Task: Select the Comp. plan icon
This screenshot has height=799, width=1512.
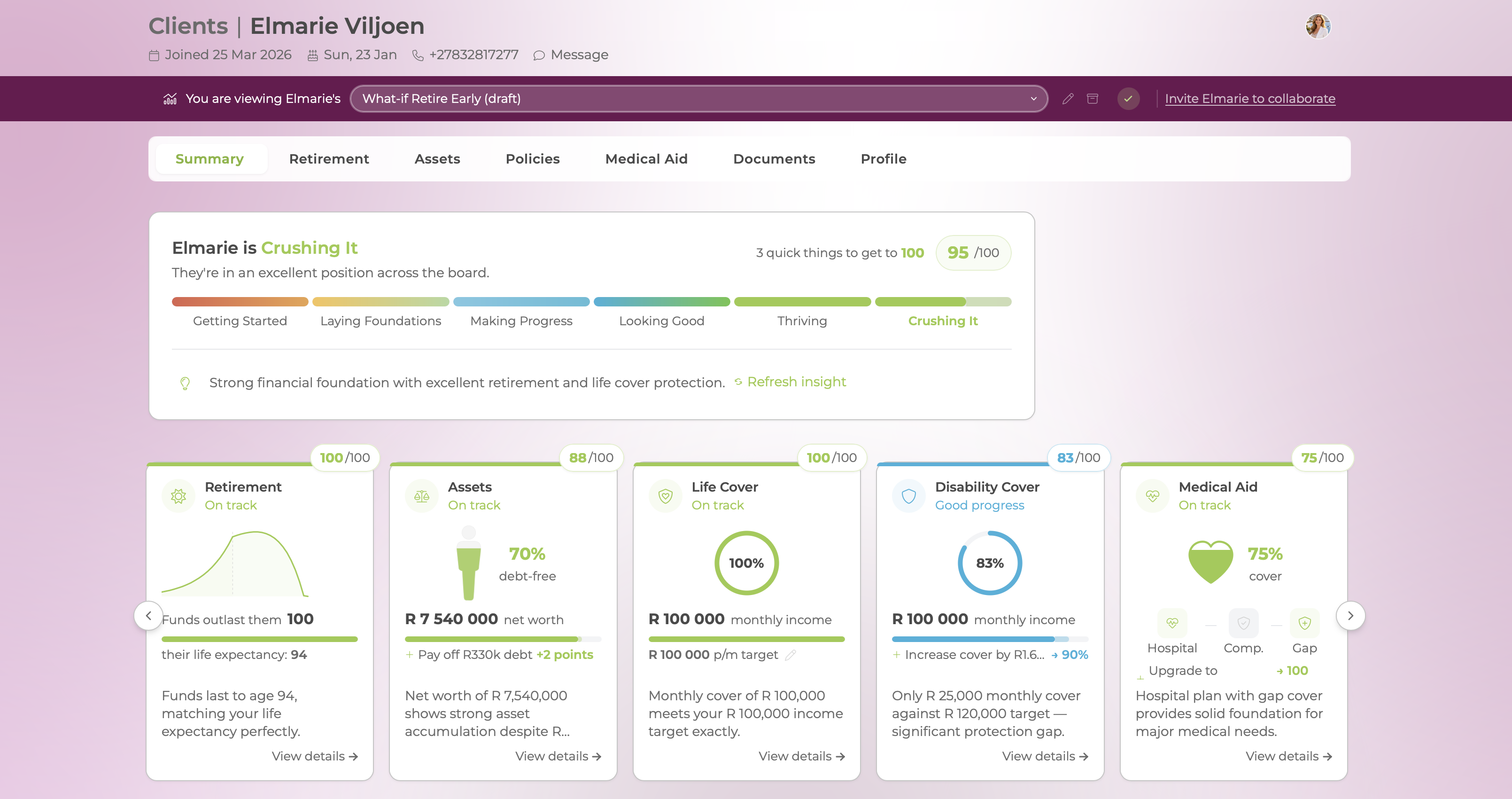Action: (1243, 623)
